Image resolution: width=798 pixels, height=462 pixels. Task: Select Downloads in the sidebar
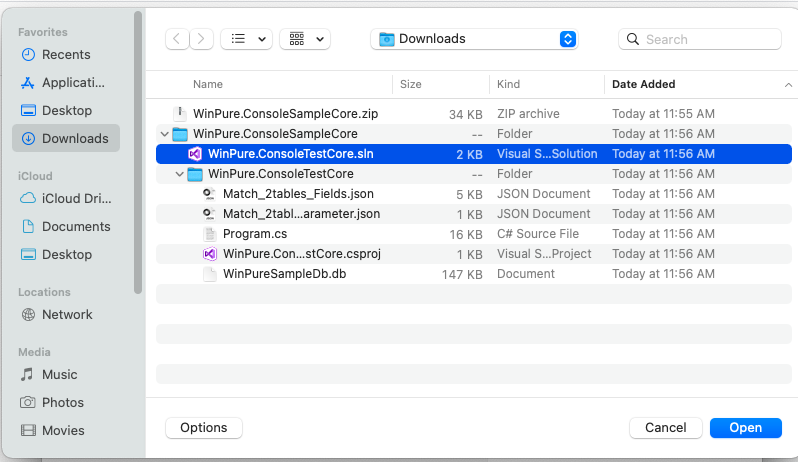pyautogui.click(x=66, y=138)
